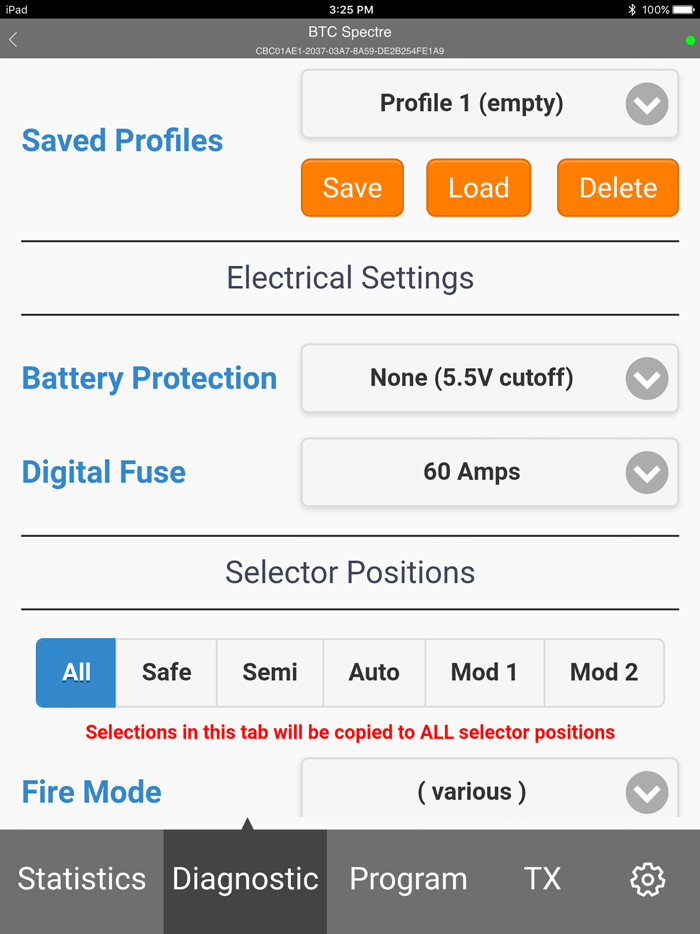The width and height of the screenshot is (700, 934).
Task: Expand Saved Profiles dropdown arrow
Action: coord(646,104)
